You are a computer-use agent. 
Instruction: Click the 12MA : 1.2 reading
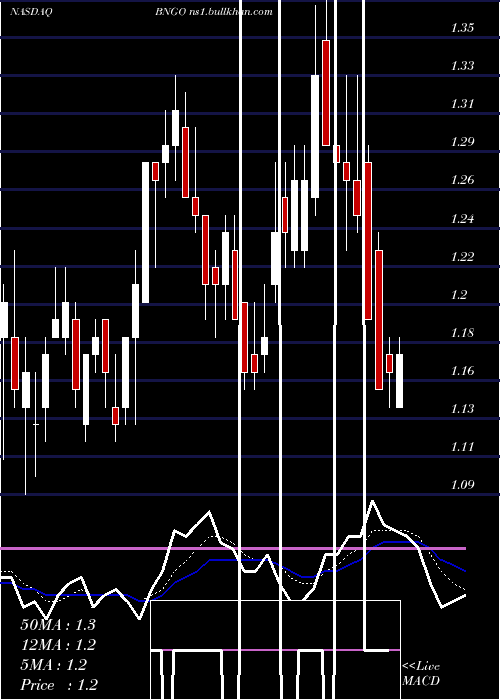pyautogui.click(x=58, y=645)
